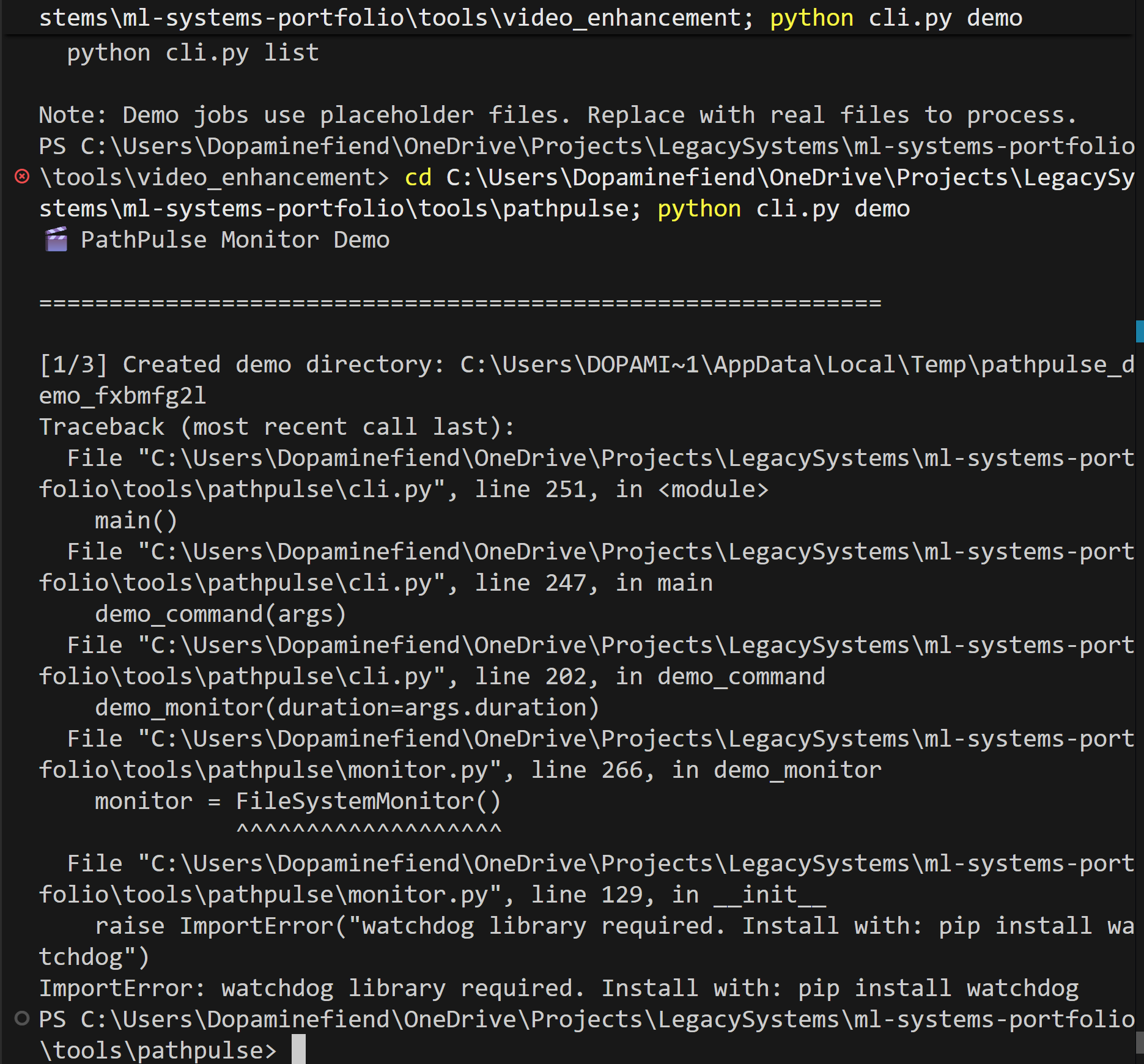Click the pathpulse demo directory path
Screen dimensions: 1144x1064
[x=795, y=363]
